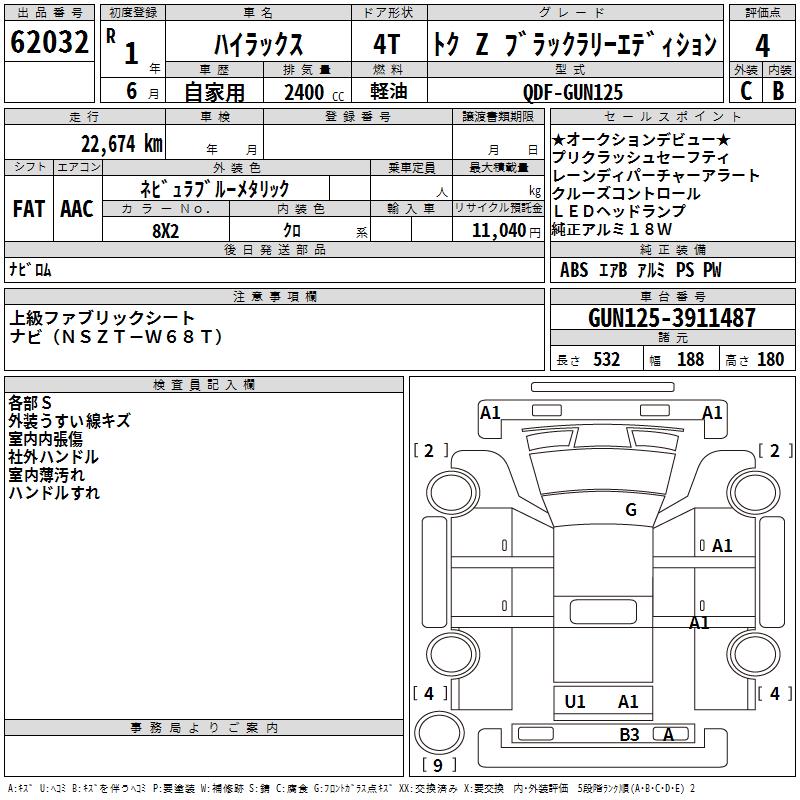Click interior grade letter B

778,91
